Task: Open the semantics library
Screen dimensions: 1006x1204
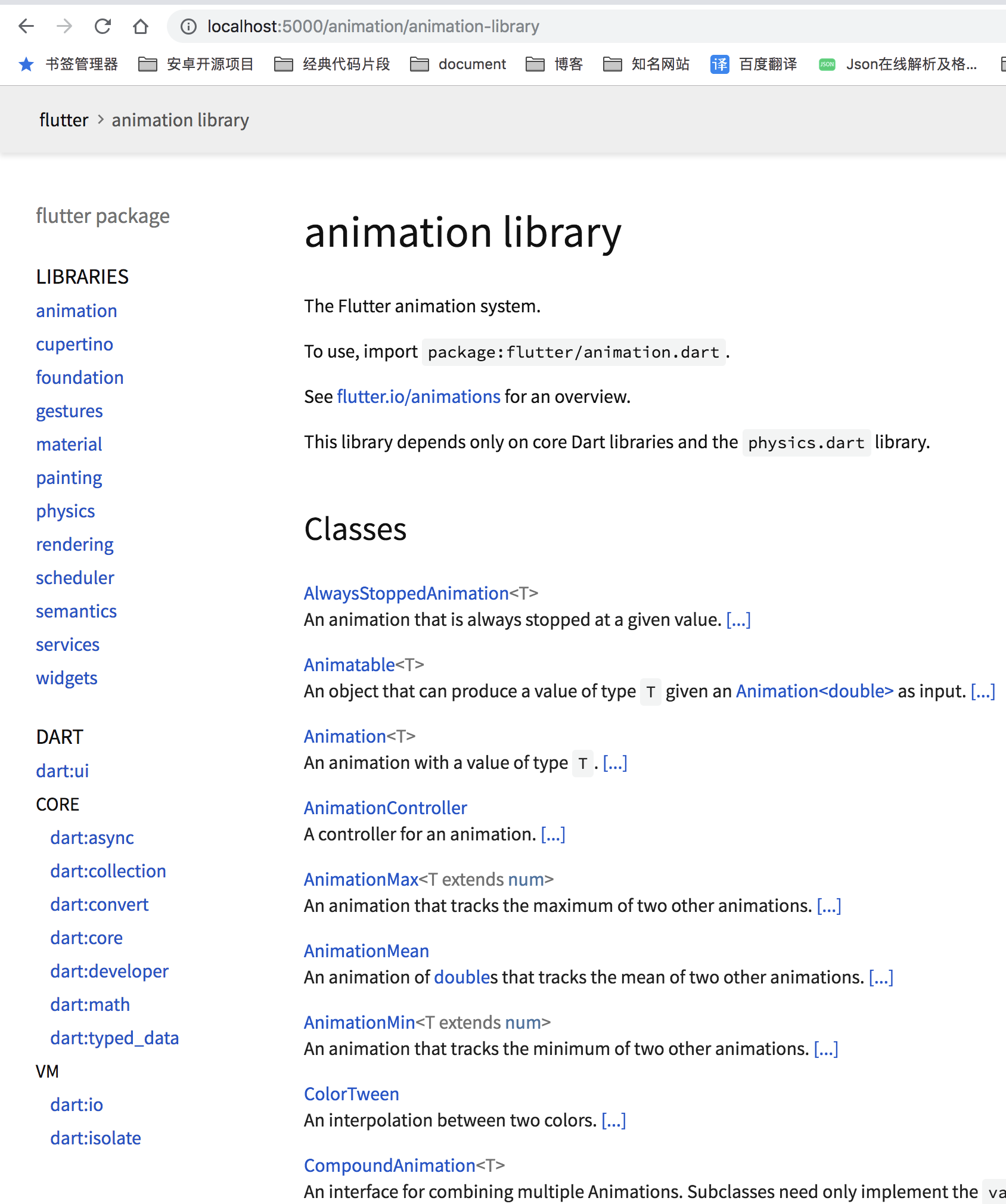Action: tap(76, 611)
